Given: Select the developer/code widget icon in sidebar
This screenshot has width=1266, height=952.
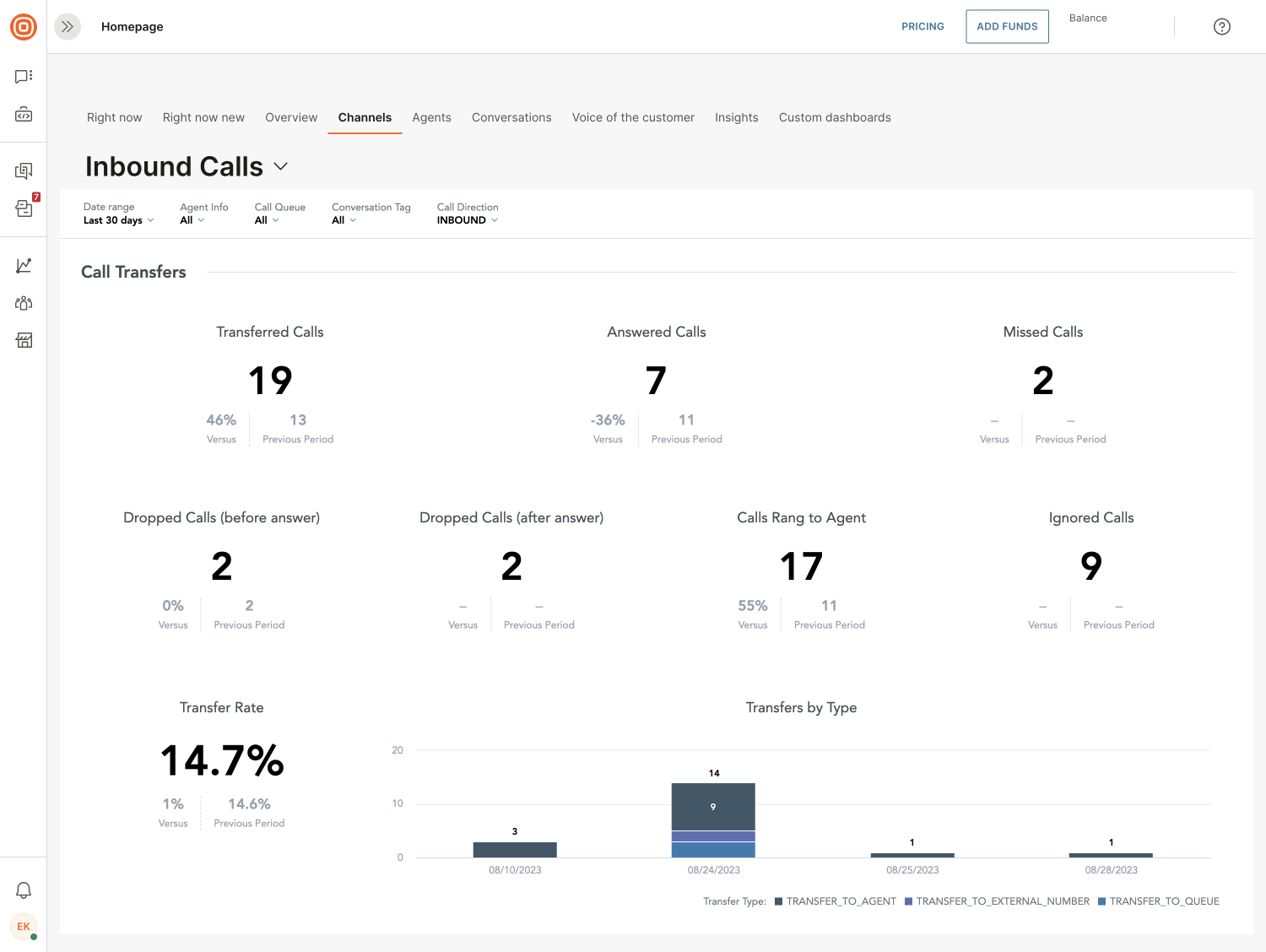Looking at the screenshot, I should point(23,114).
